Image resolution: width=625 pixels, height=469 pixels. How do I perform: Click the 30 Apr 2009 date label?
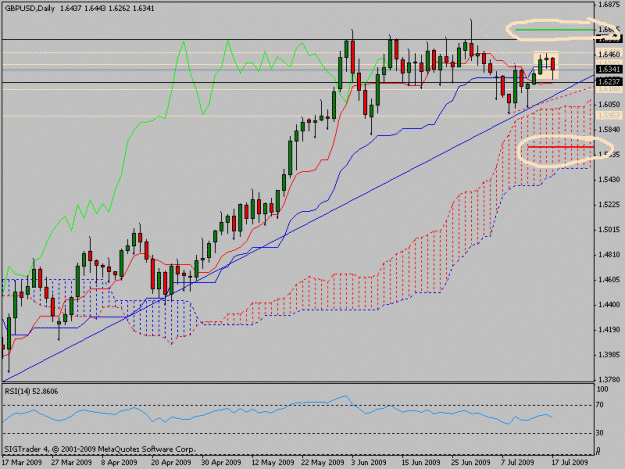click(x=221, y=462)
